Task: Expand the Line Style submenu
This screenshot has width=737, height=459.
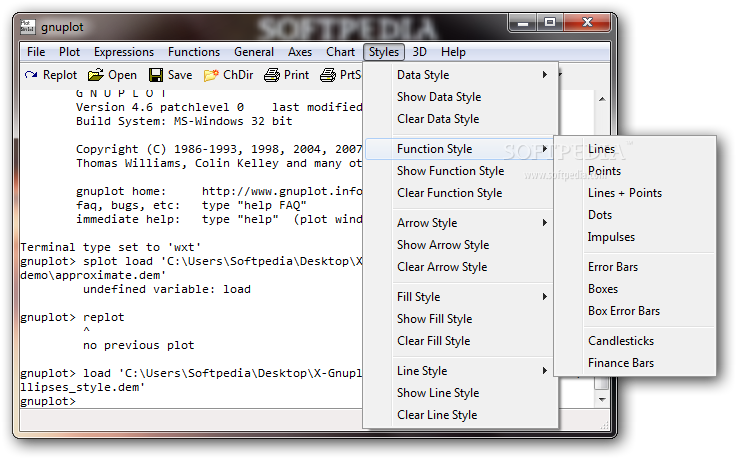Action: [461, 371]
